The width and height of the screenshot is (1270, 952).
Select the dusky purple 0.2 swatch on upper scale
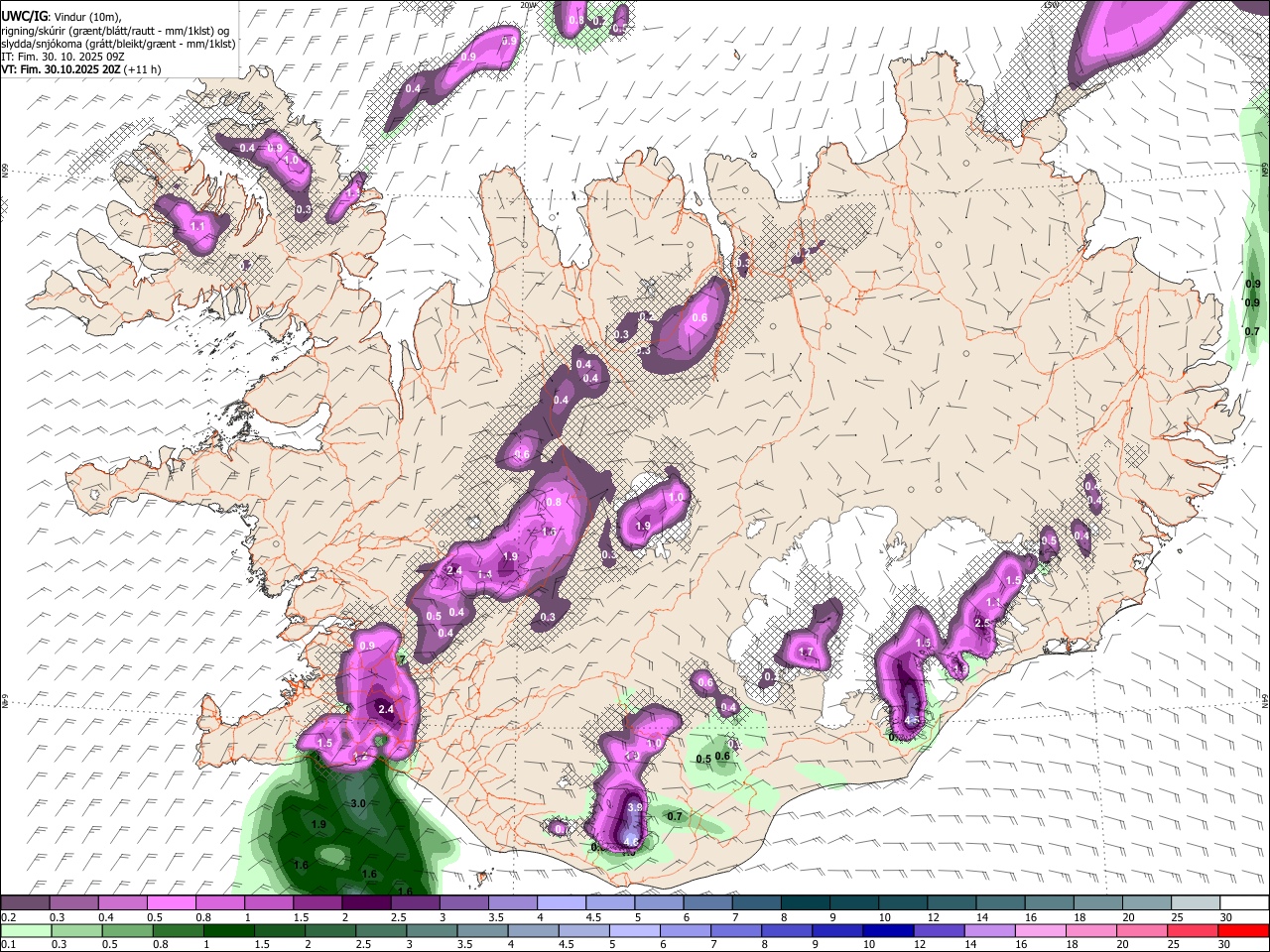point(25,902)
